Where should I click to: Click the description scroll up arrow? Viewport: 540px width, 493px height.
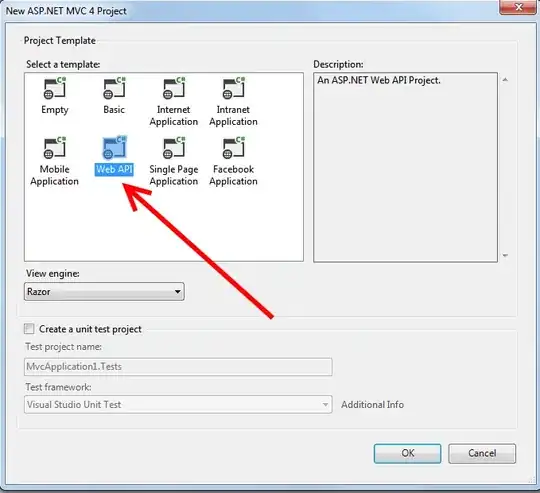[x=505, y=80]
